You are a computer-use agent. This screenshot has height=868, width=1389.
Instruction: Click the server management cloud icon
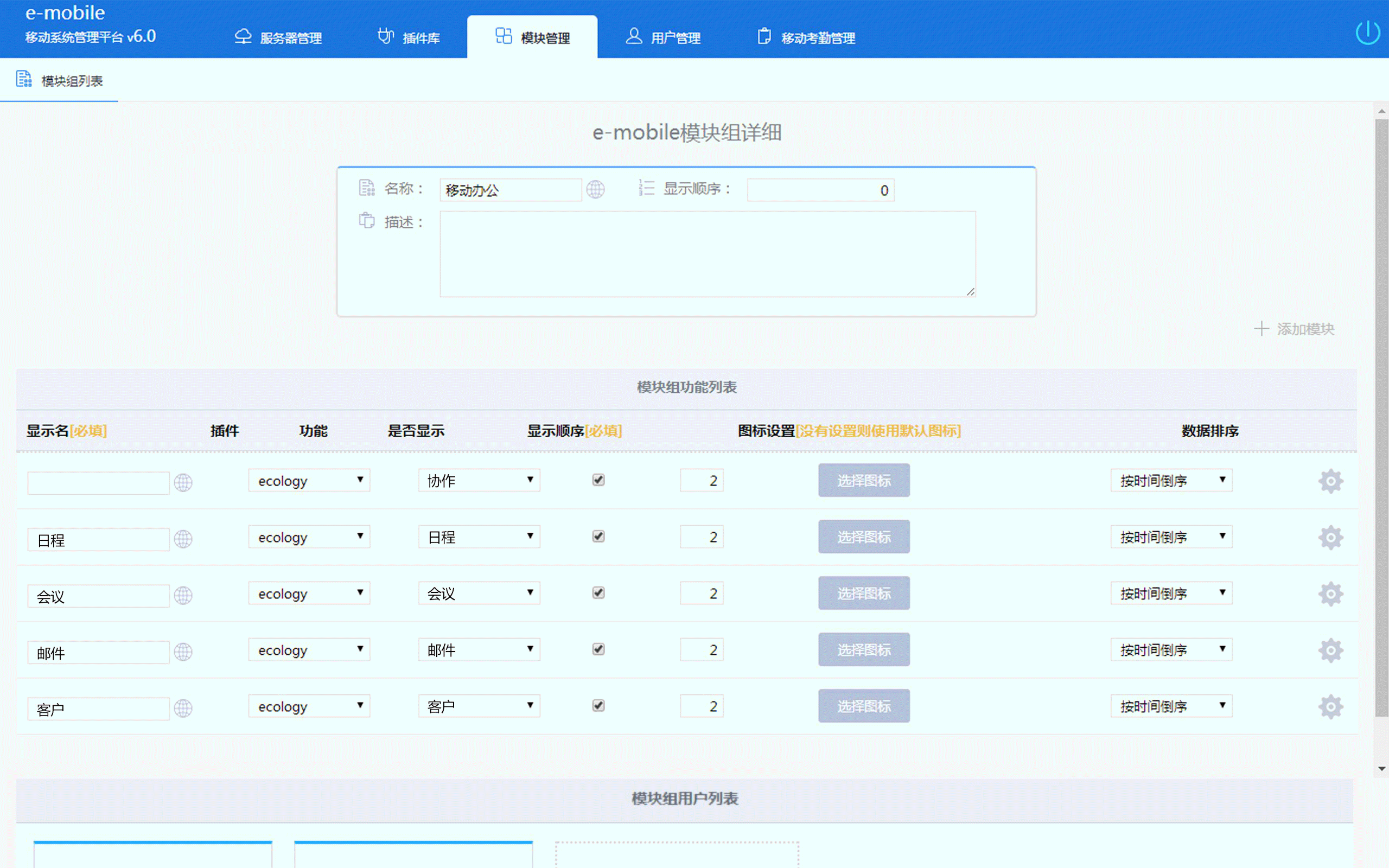(243, 36)
